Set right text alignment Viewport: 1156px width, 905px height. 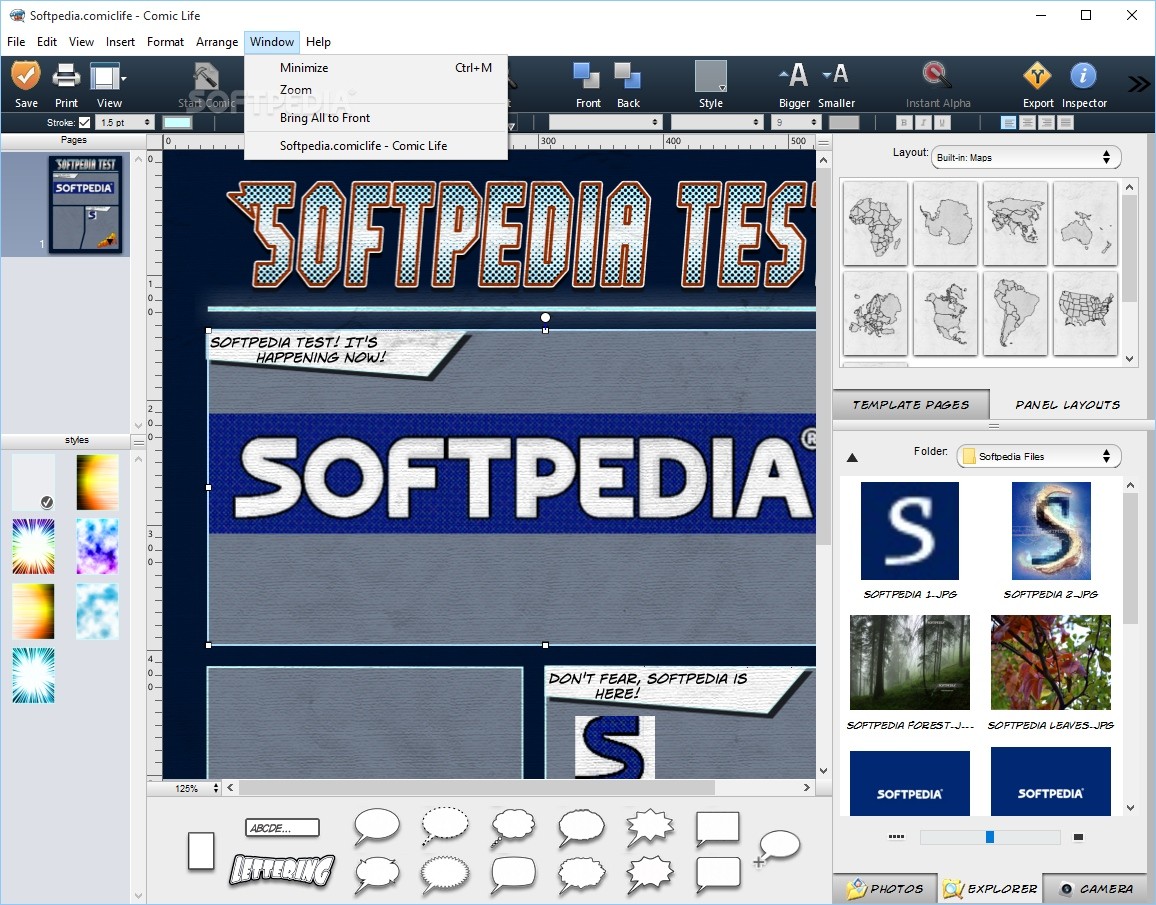tap(1046, 122)
